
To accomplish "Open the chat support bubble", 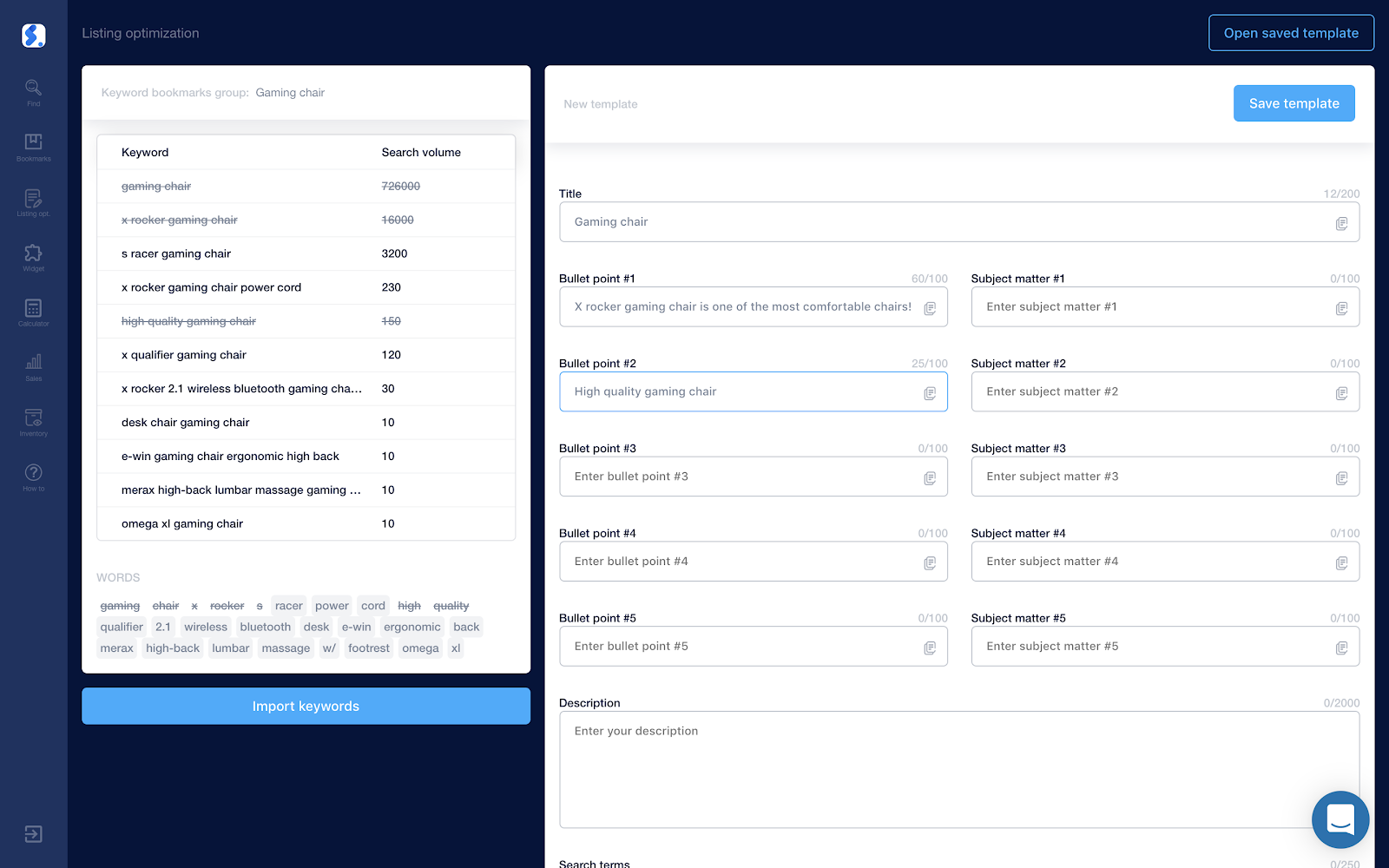I will [1340, 819].
